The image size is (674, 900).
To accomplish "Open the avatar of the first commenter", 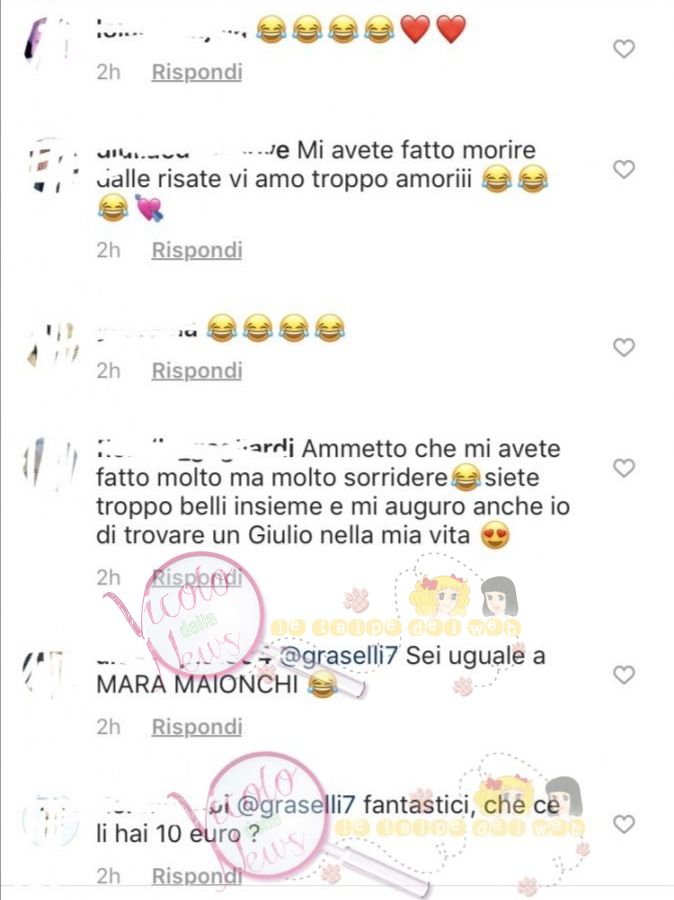I will tap(49, 43).
